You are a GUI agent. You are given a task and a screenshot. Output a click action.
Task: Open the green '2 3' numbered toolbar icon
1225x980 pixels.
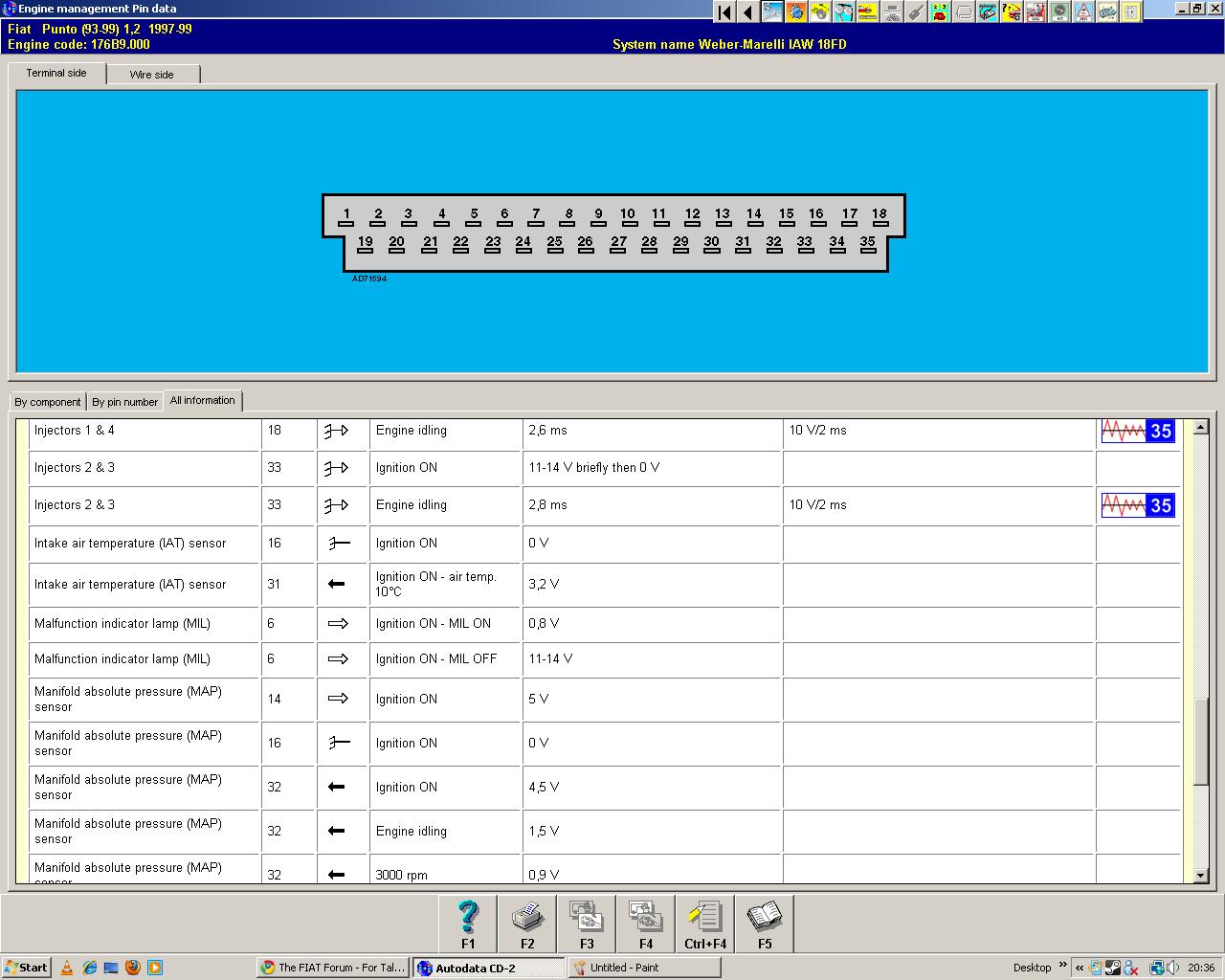940,12
